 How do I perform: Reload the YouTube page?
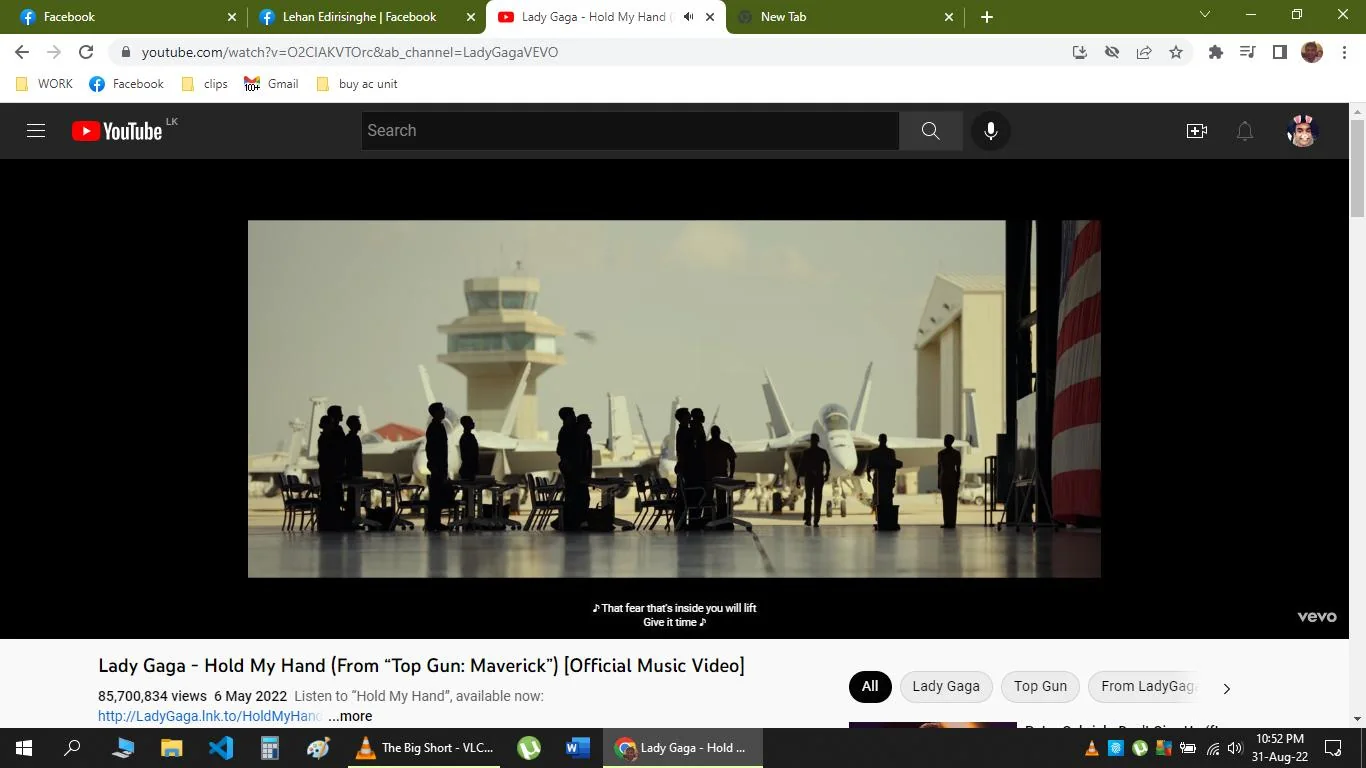[x=86, y=52]
